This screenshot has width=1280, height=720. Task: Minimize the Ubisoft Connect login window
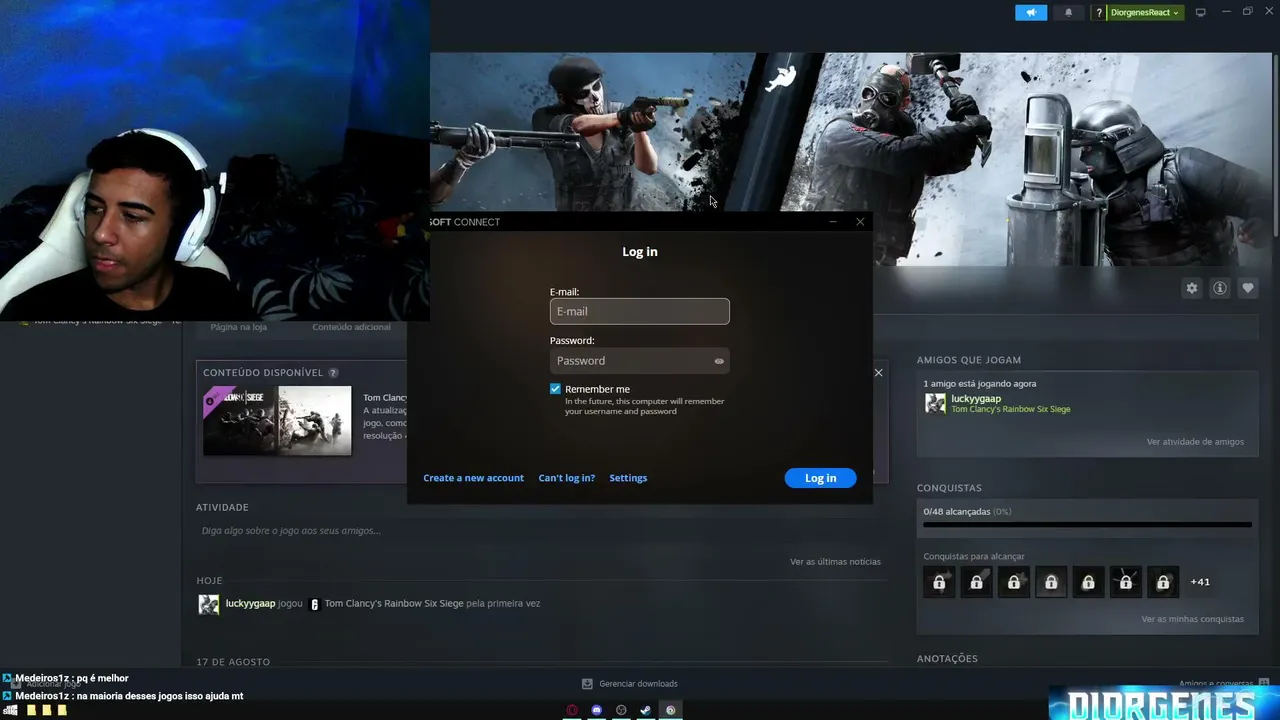[x=833, y=222]
